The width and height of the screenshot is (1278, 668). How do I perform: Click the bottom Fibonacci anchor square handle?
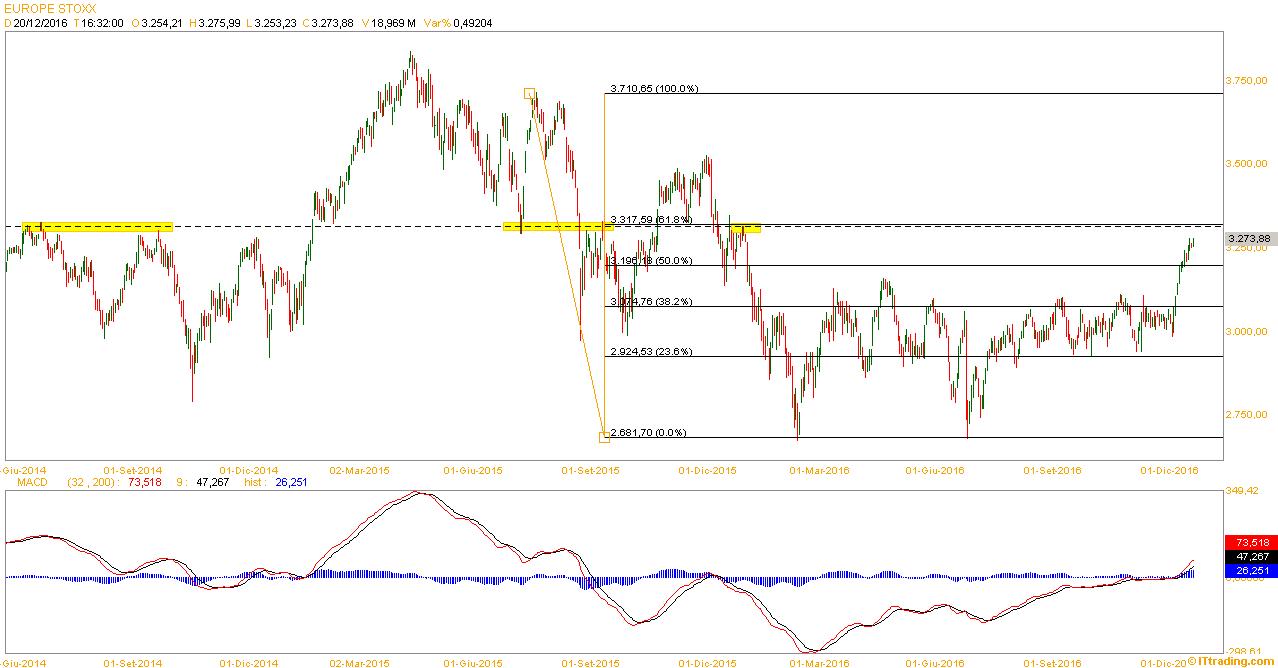(604, 437)
